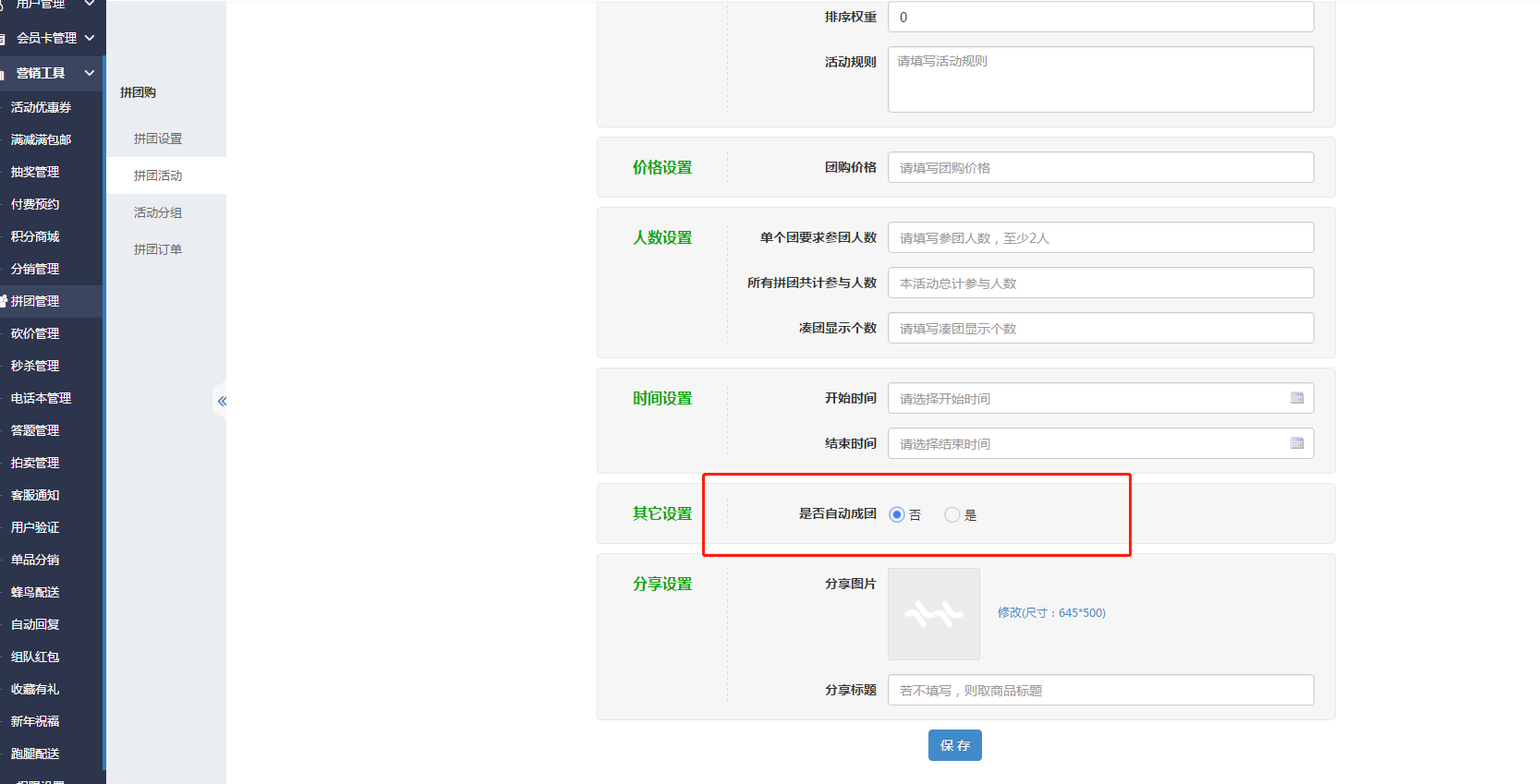Focus the 团购价格 input field
This screenshot has width=1540, height=784.
click(x=1100, y=167)
